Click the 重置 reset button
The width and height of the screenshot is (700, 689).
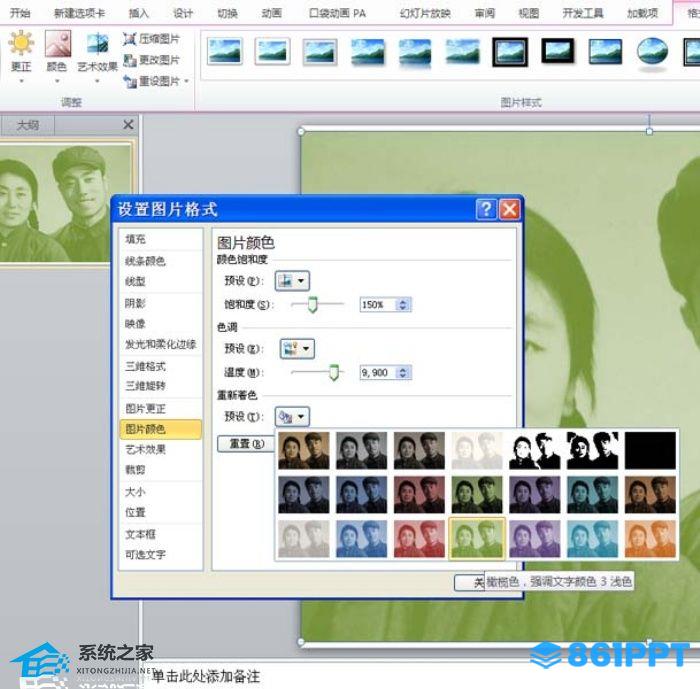[246, 444]
